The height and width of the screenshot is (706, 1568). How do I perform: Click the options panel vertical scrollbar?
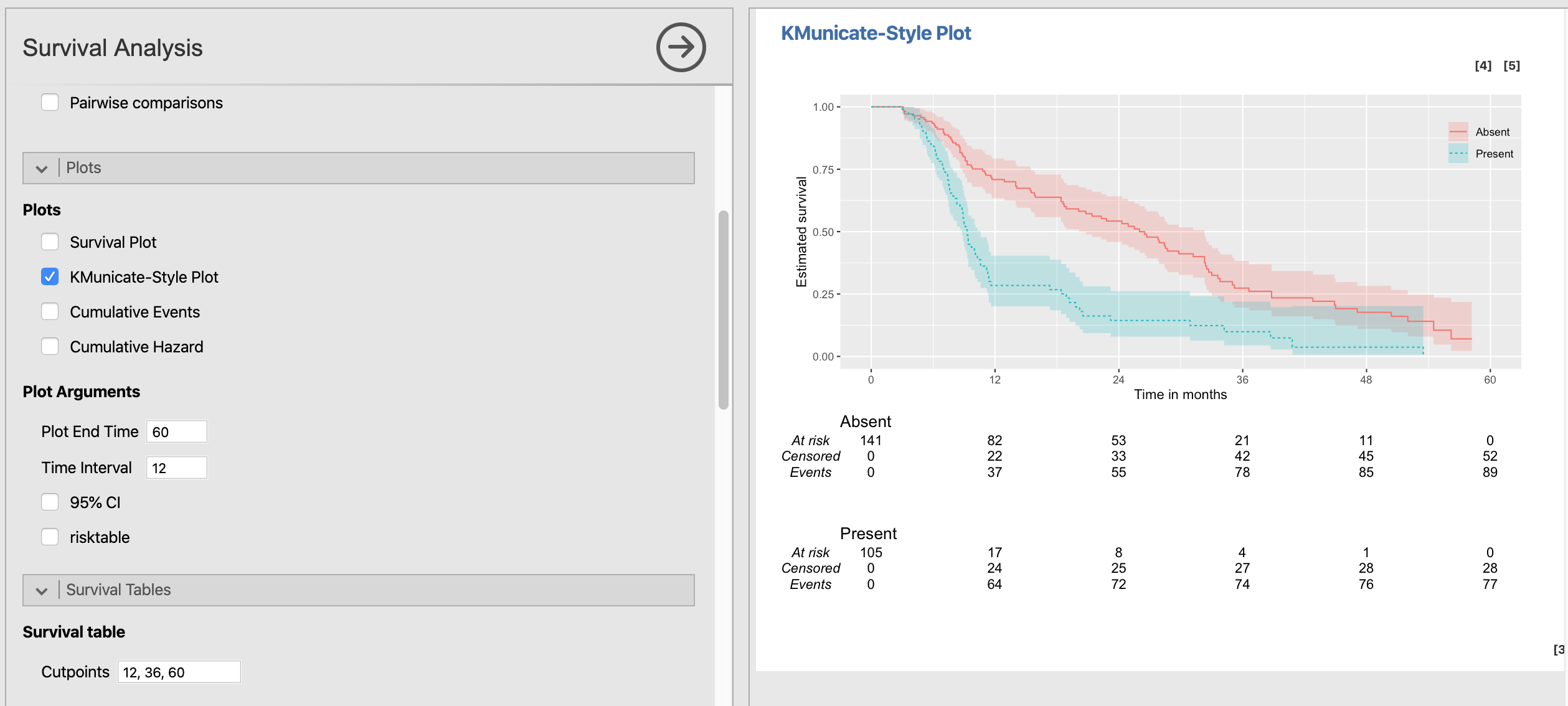pyautogui.click(x=723, y=309)
